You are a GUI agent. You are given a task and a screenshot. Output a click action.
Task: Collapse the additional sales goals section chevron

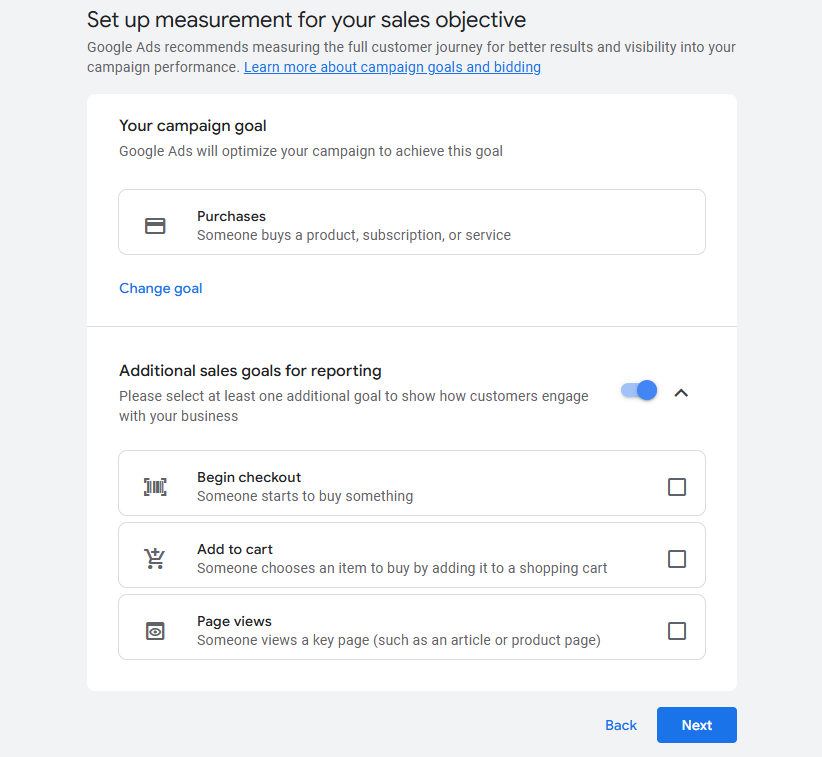tap(681, 393)
